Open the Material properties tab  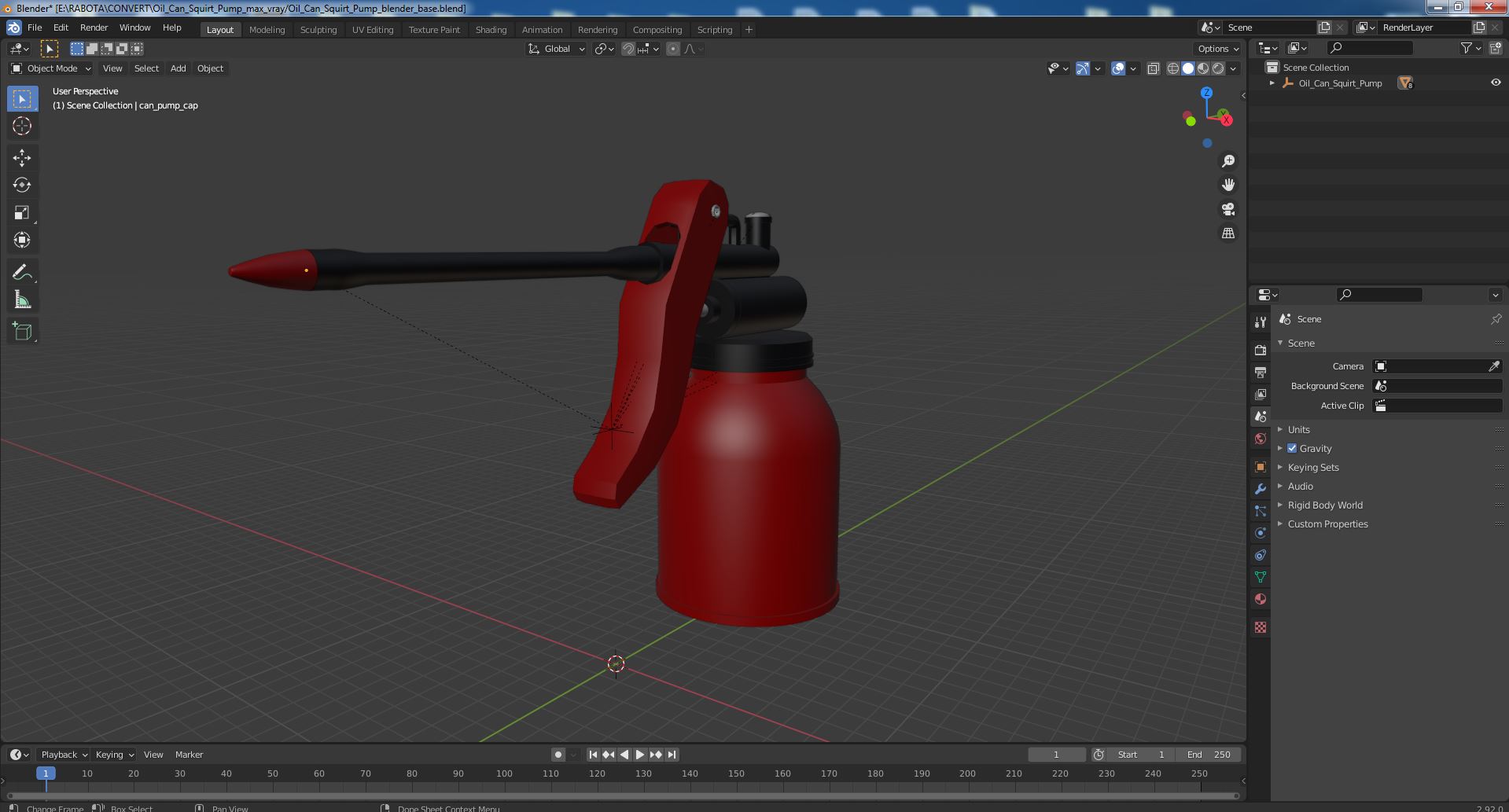(1261, 599)
